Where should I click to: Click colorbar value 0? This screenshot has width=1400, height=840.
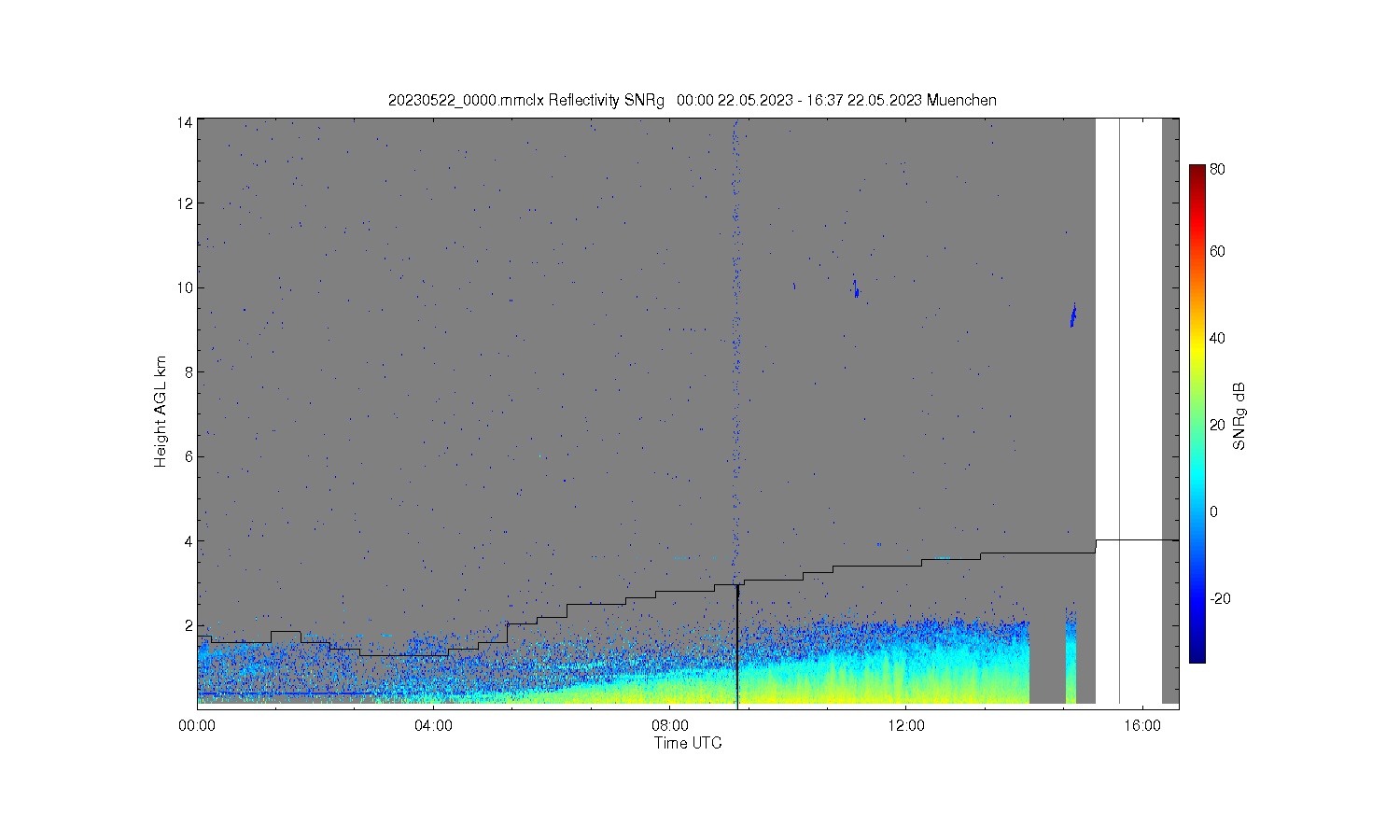pyautogui.click(x=1213, y=511)
